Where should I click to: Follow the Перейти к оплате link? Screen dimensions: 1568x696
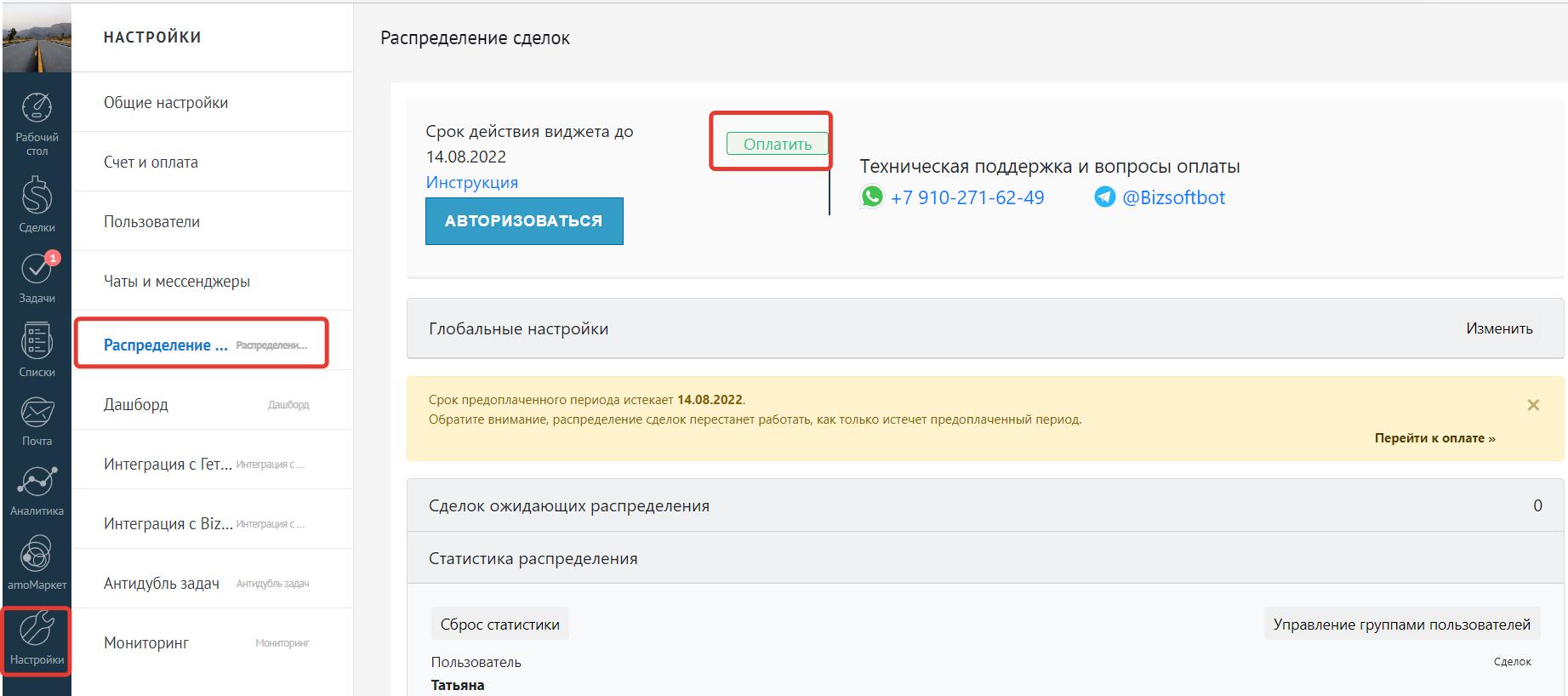tap(1434, 438)
